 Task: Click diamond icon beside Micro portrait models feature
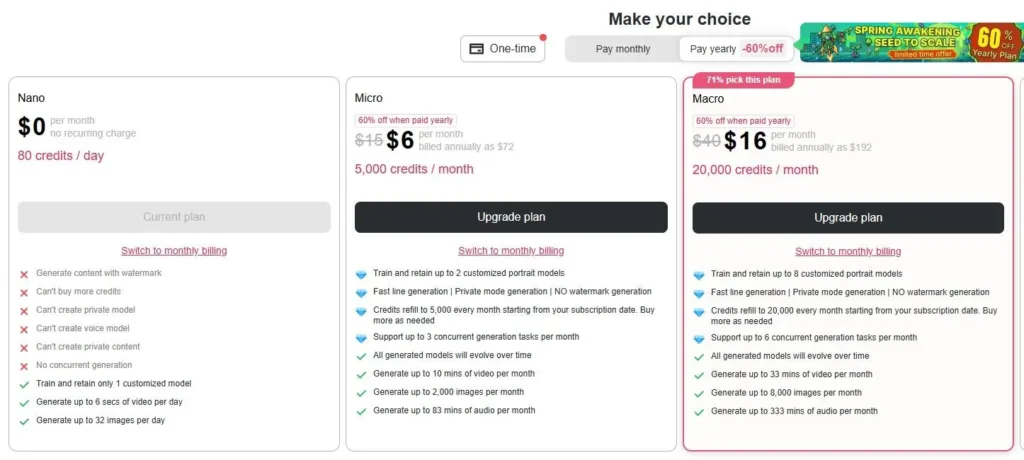(x=362, y=274)
